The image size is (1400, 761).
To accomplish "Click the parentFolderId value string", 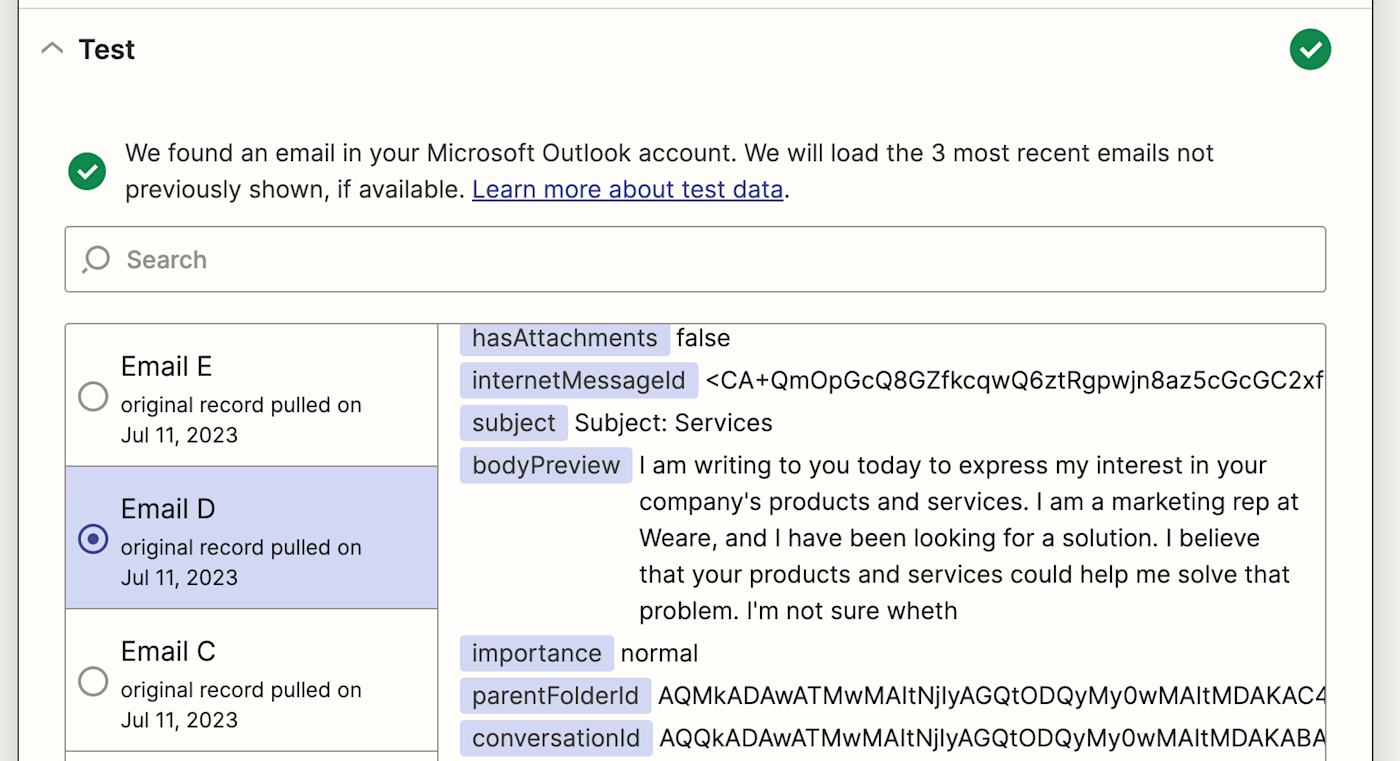I will click(x=991, y=696).
